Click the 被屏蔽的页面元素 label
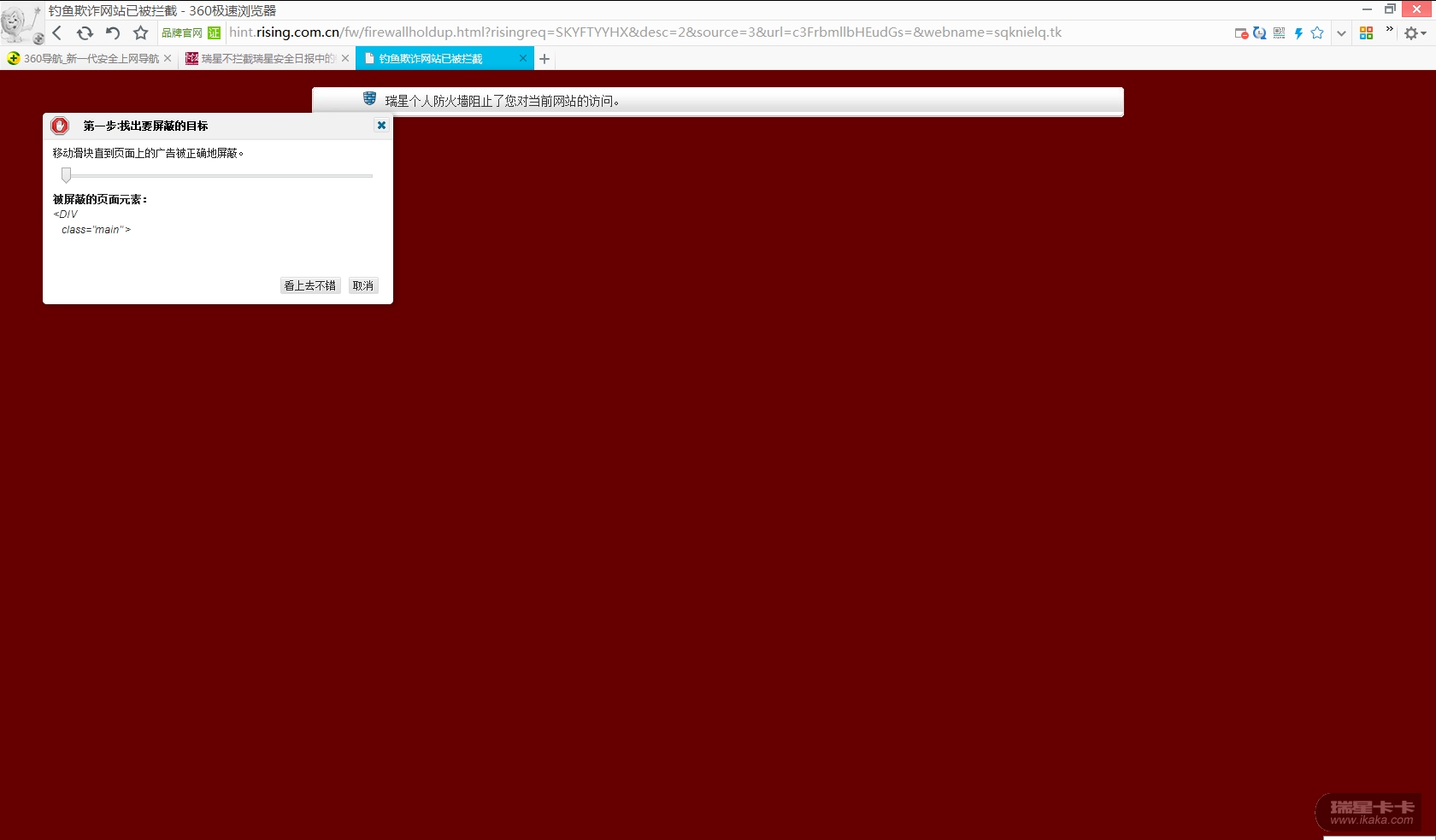Viewport: 1436px width, 840px height. coord(100,199)
